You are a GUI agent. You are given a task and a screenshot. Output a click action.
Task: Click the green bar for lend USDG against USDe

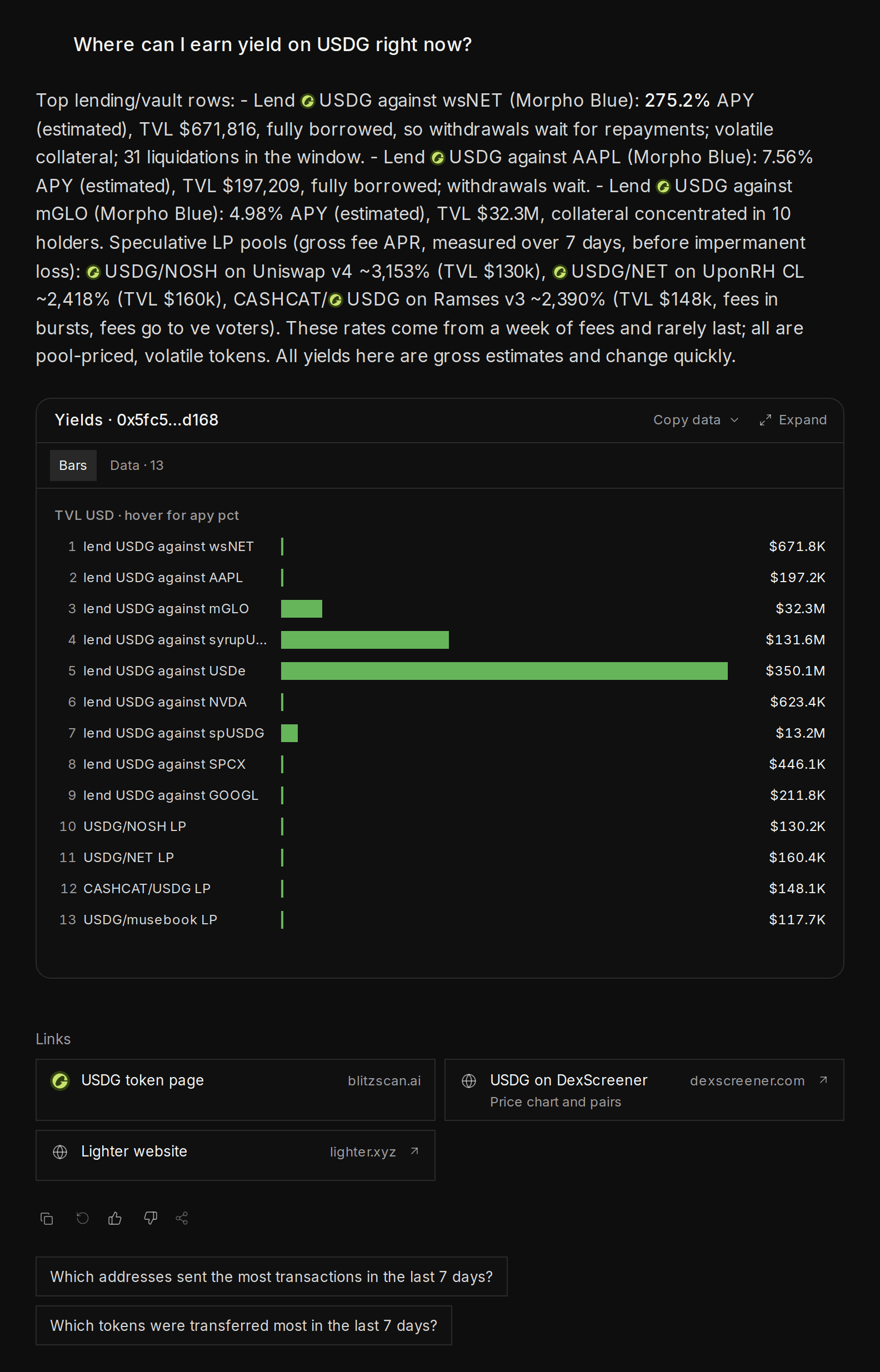pos(504,671)
